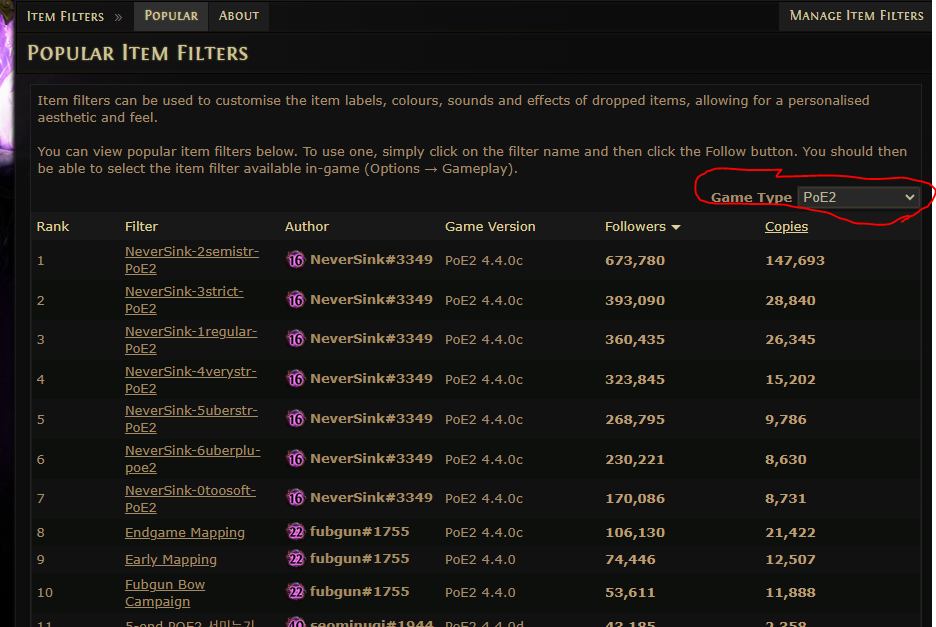Viewport: 936px width, 627px height.
Task: Click the NeverSink-0toosoft-PoE2 author badge icon
Action: (x=295, y=498)
